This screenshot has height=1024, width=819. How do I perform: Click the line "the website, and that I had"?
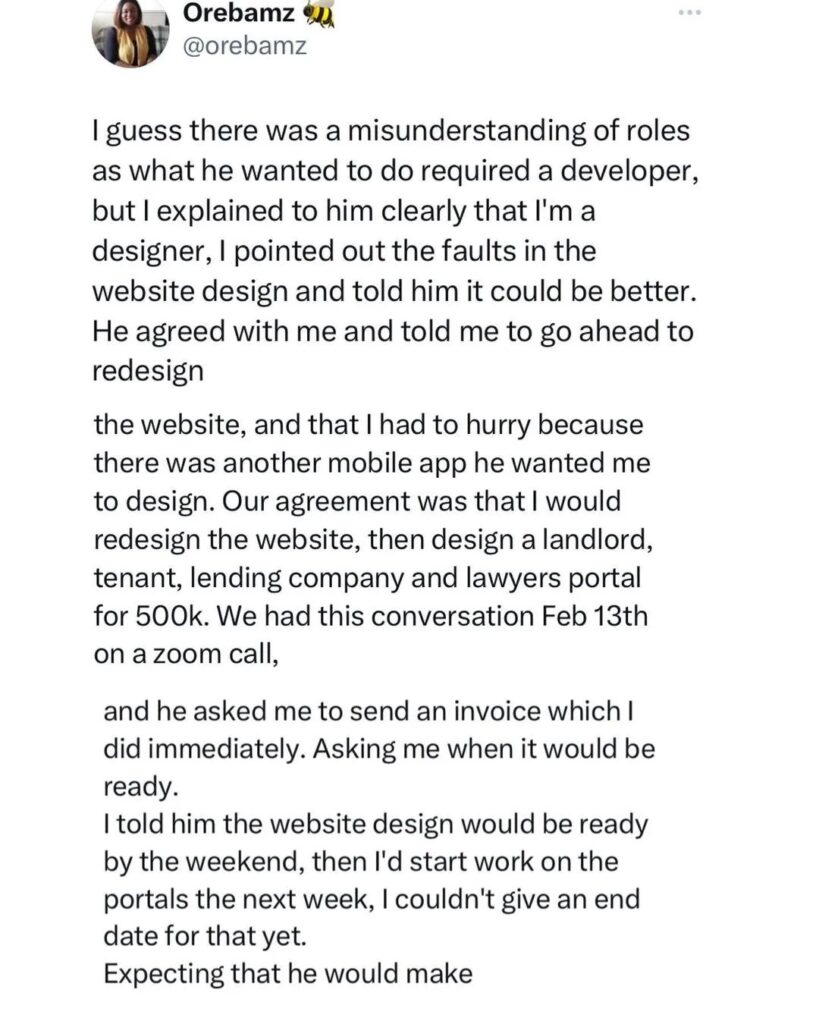click(x=368, y=424)
